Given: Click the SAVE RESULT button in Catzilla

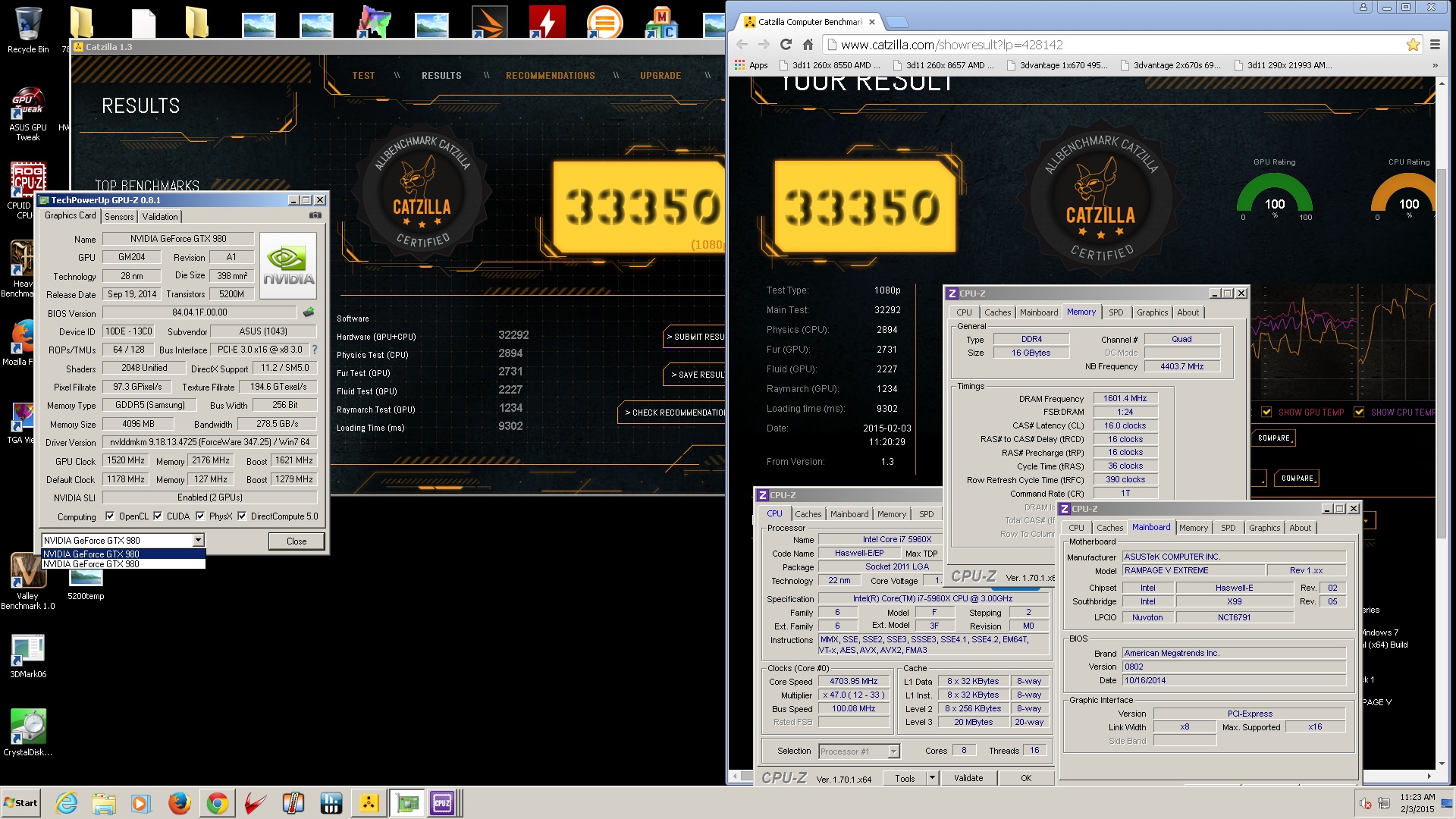Looking at the screenshot, I should pyautogui.click(x=695, y=375).
